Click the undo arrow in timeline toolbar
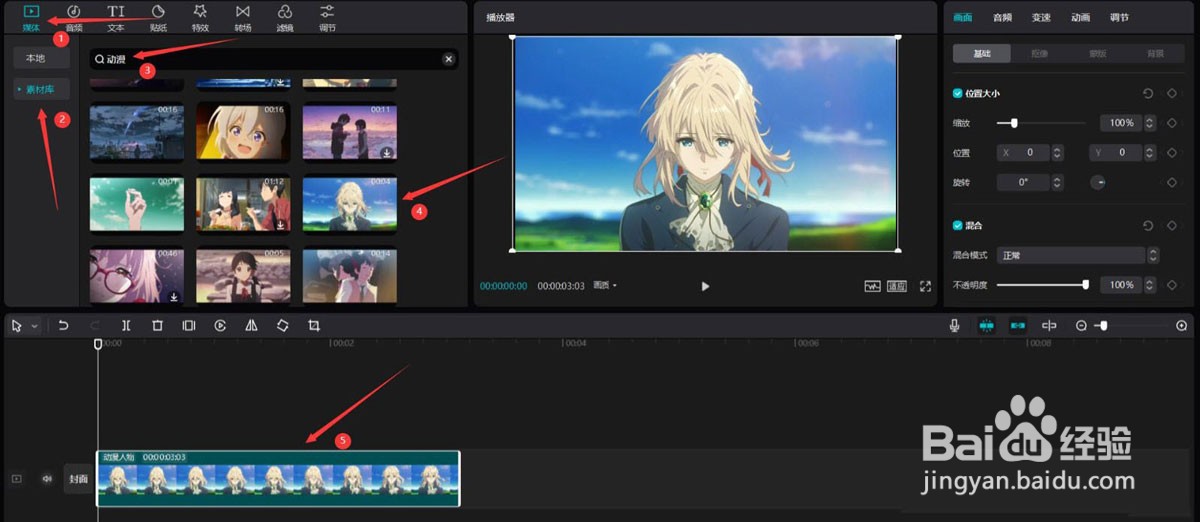Image resolution: width=1200 pixels, height=522 pixels. tap(63, 326)
